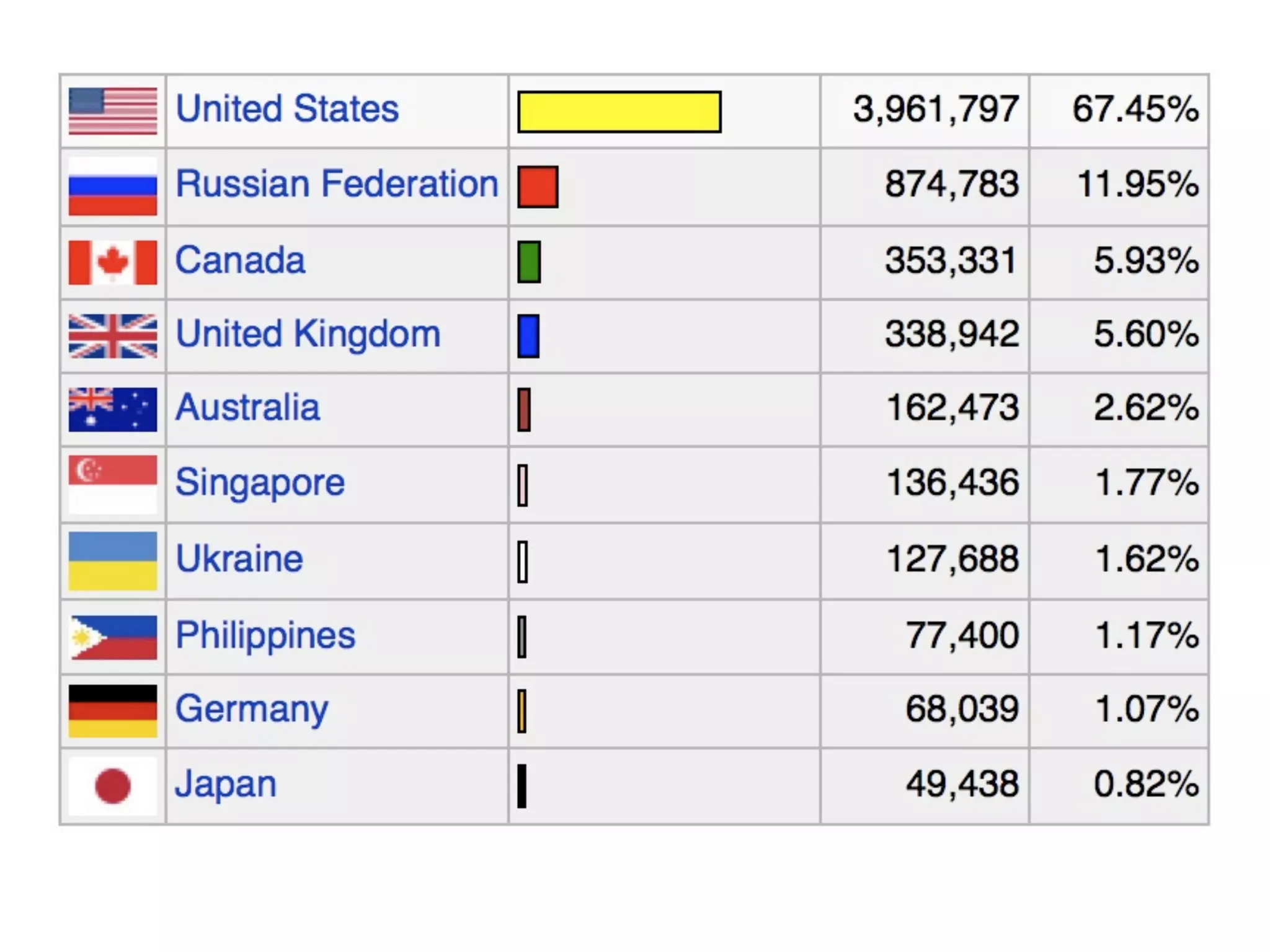Screen dimensions: 1270x952
Task: Open the Russian Federation link
Action: [337, 184]
